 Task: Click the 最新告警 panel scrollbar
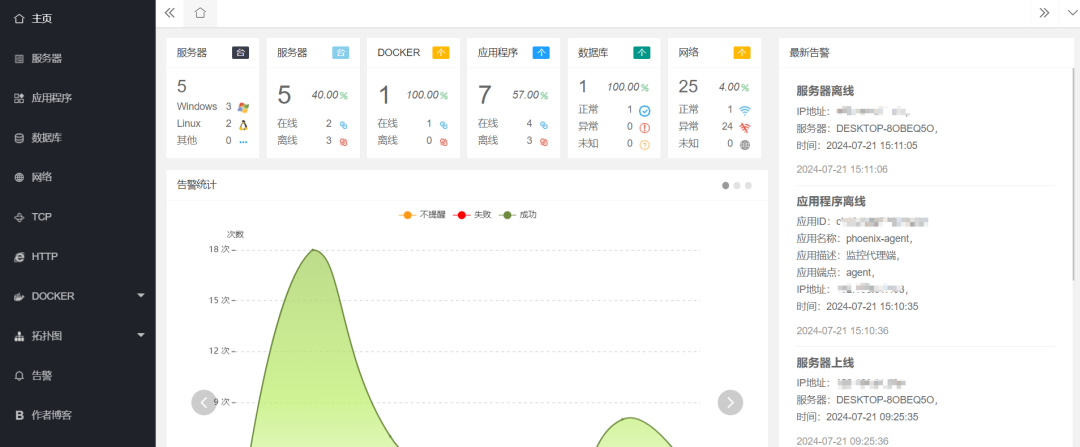[1072, 174]
